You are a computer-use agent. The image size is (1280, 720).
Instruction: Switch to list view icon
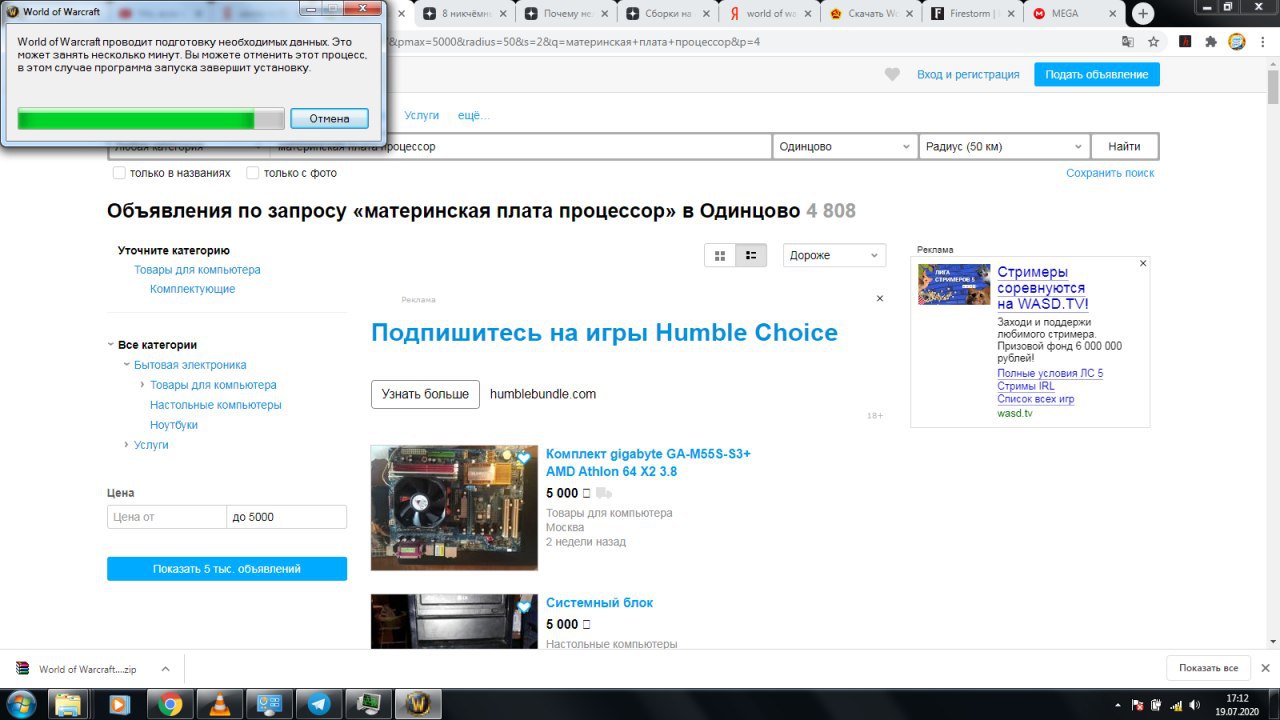(x=751, y=256)
